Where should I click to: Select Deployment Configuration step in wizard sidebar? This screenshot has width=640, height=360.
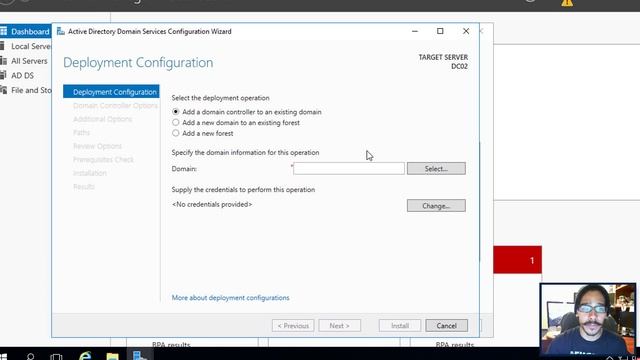click(111, 92)
